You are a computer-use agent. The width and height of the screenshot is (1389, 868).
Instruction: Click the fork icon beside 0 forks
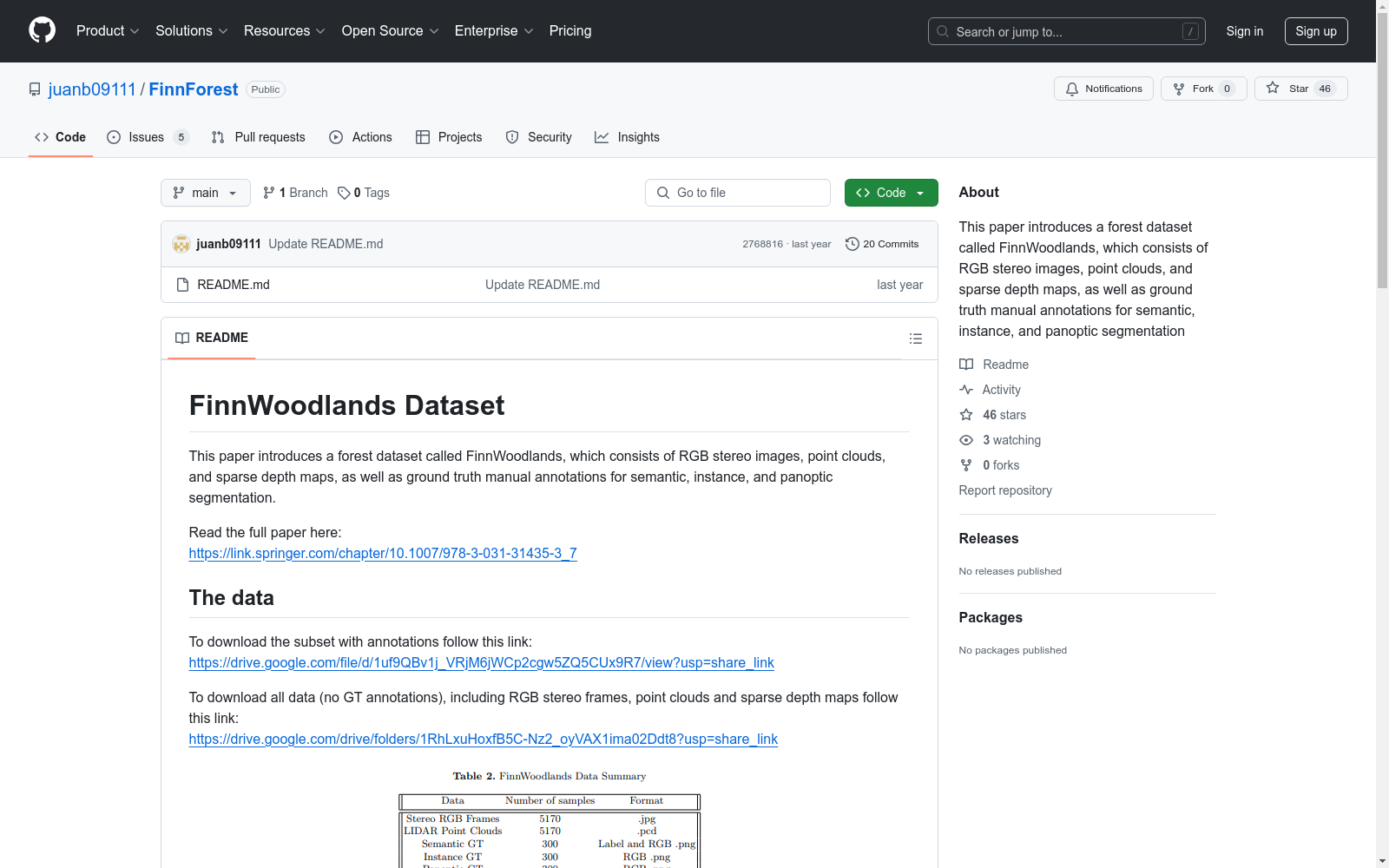pos(966,465)
